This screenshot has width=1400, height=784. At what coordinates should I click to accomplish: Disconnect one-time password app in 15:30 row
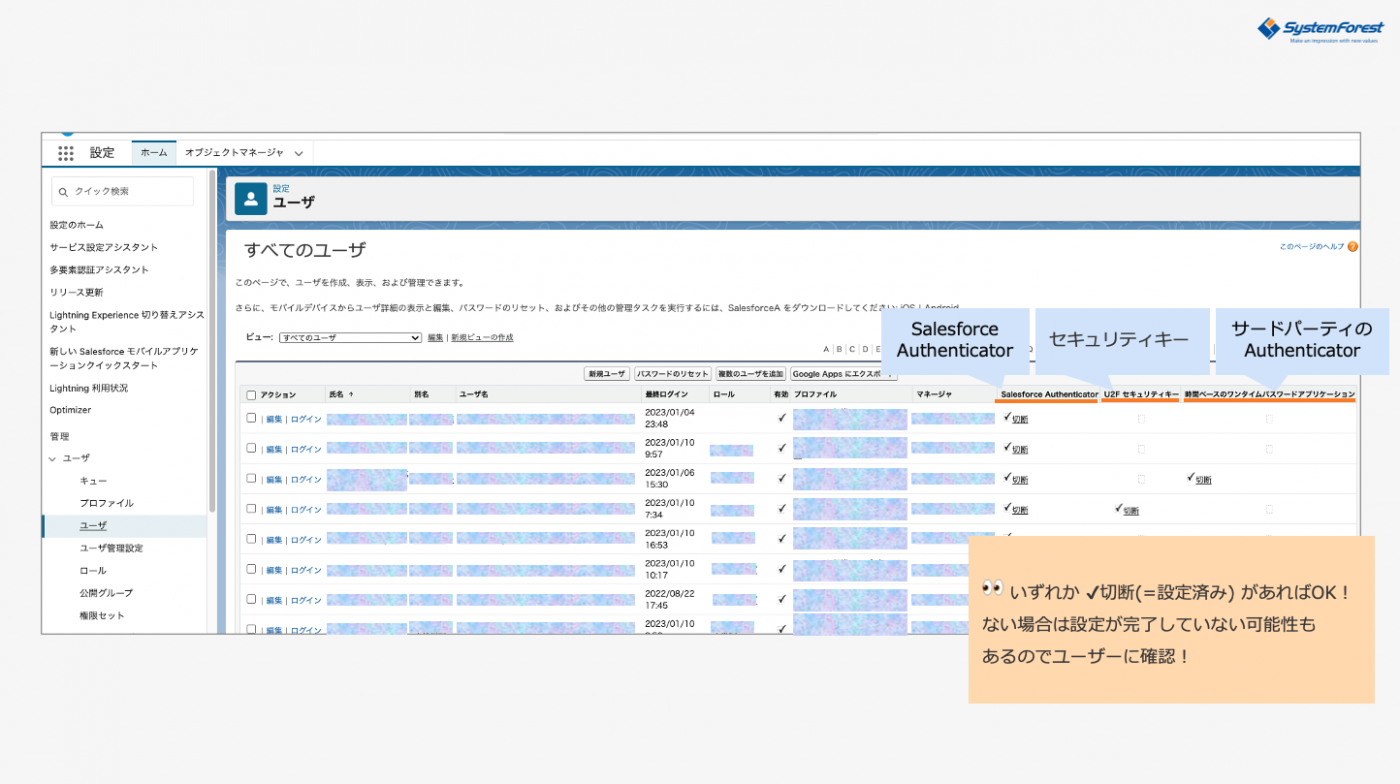(1203, 480)
